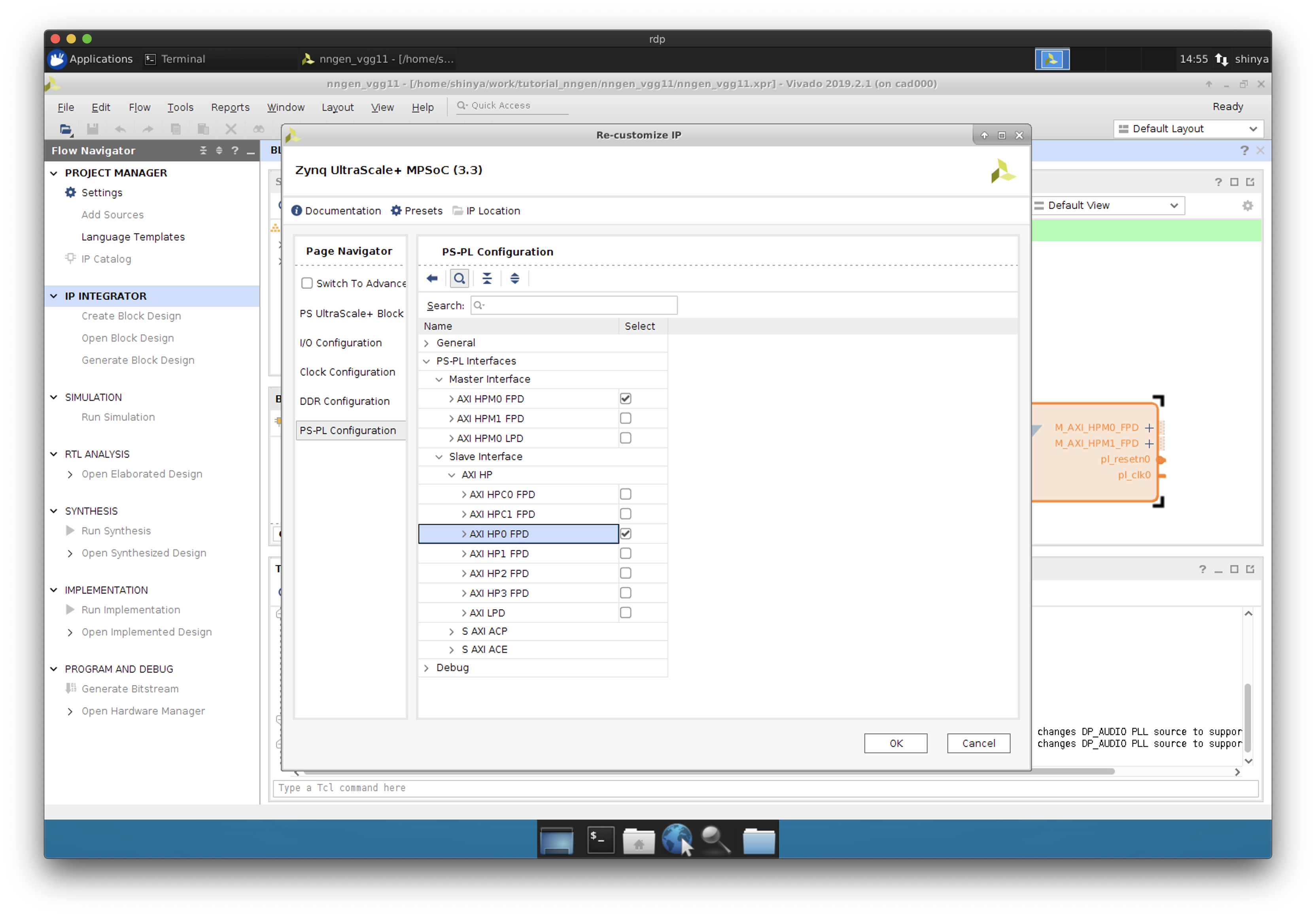The image size is (1316, 917).
Task: Open the block design settings gear
Action: tap(1247, 206)
